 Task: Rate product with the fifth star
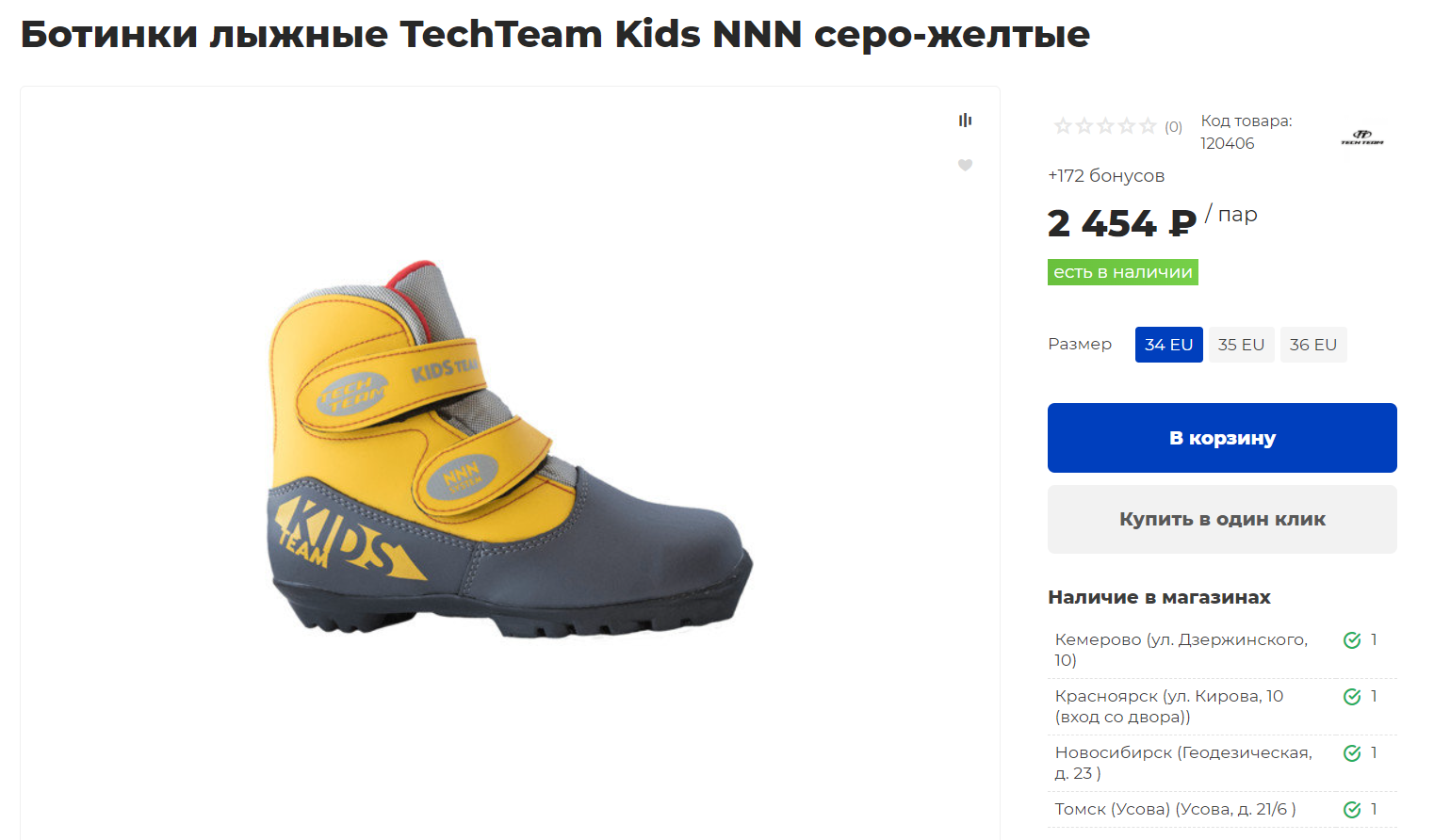coord(1148,126)
